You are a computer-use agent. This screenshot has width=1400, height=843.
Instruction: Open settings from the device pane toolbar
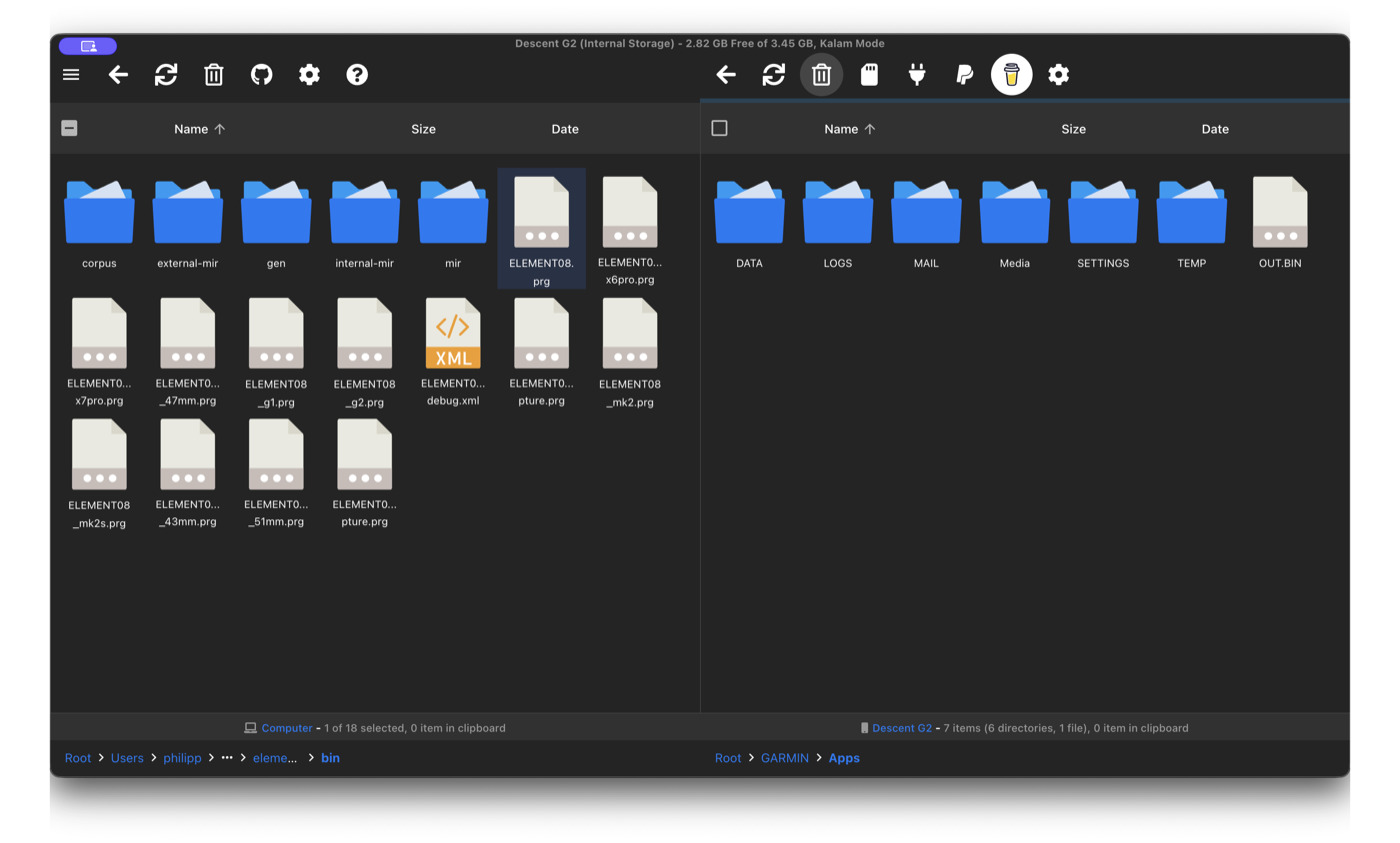click(x=1059, y=75)
